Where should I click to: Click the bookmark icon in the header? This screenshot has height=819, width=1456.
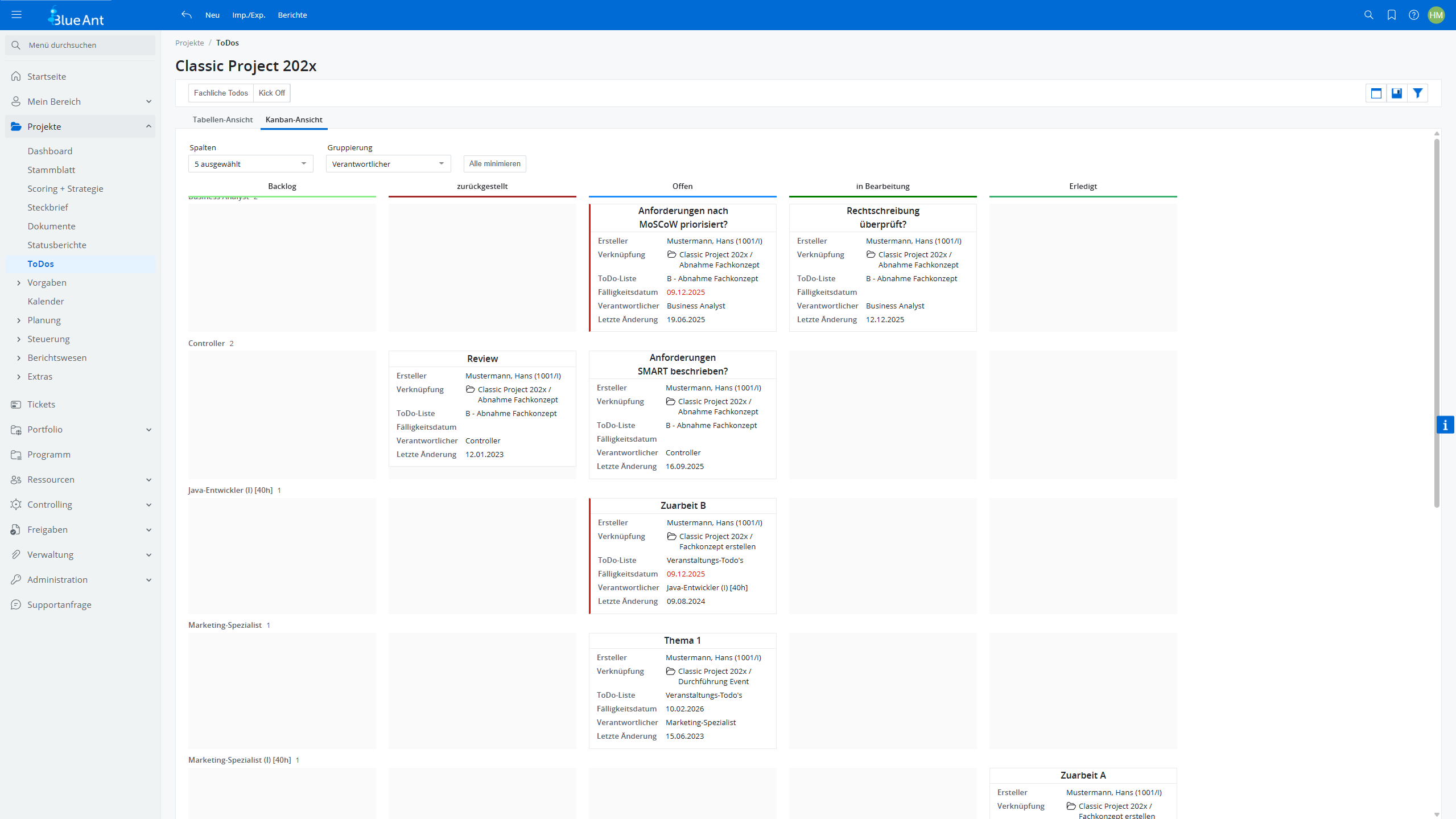coord(1391,15)
